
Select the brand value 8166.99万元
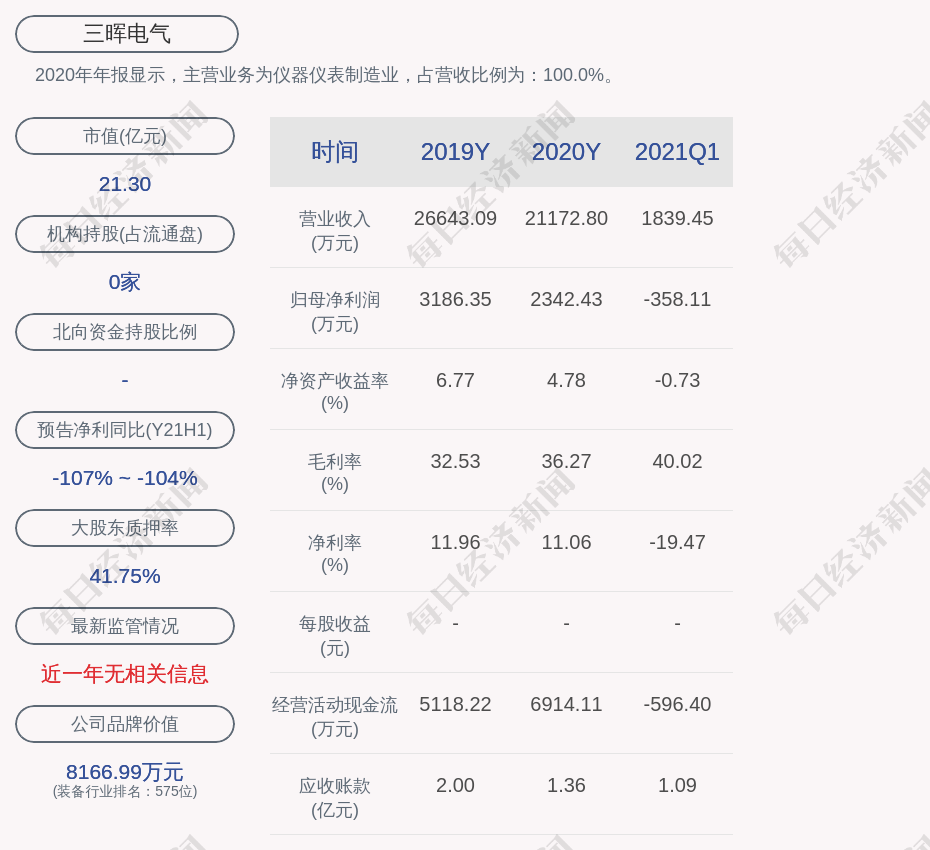125,771
